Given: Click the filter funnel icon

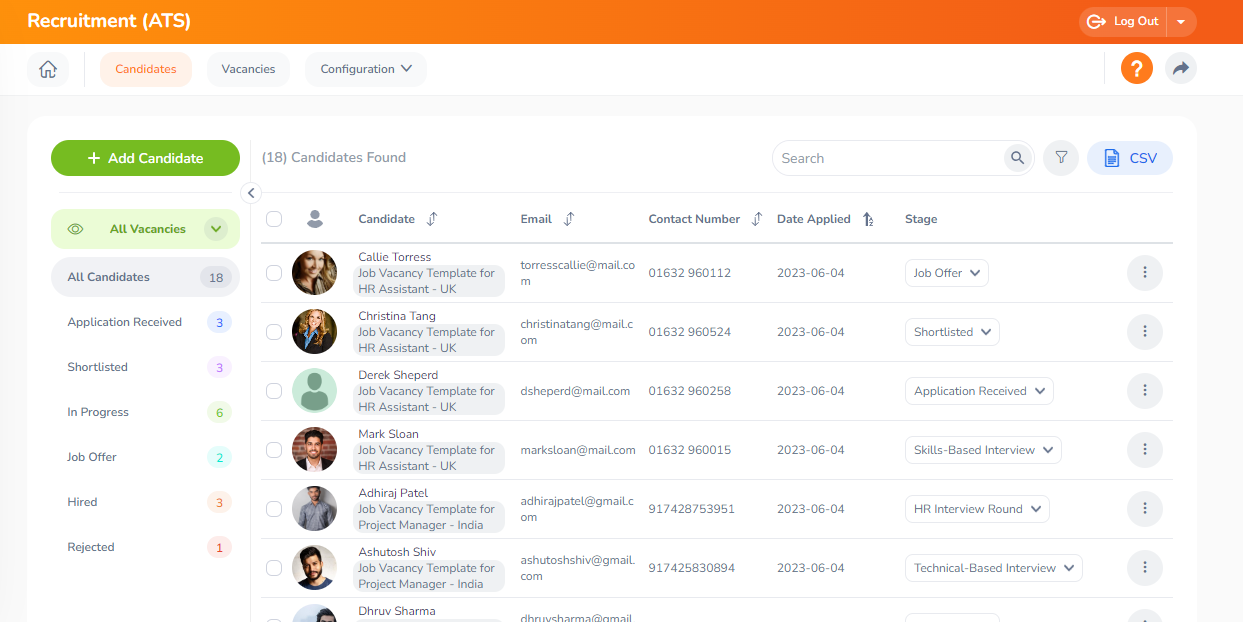Looking at the screenshot, I should pyautogui.click(x=1061, y=158).
